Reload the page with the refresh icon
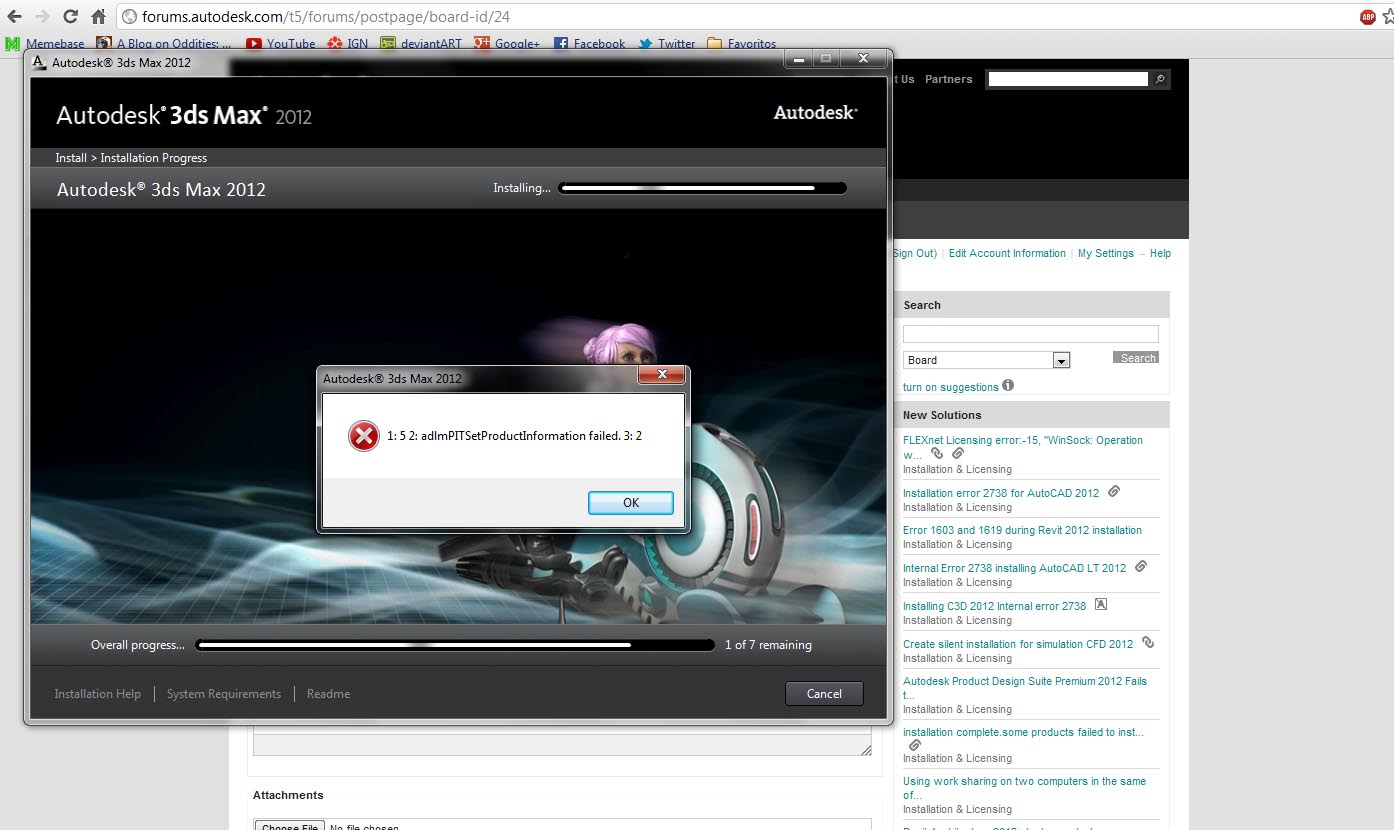Viewport: 1394px width, 830px height. (70, 17)
